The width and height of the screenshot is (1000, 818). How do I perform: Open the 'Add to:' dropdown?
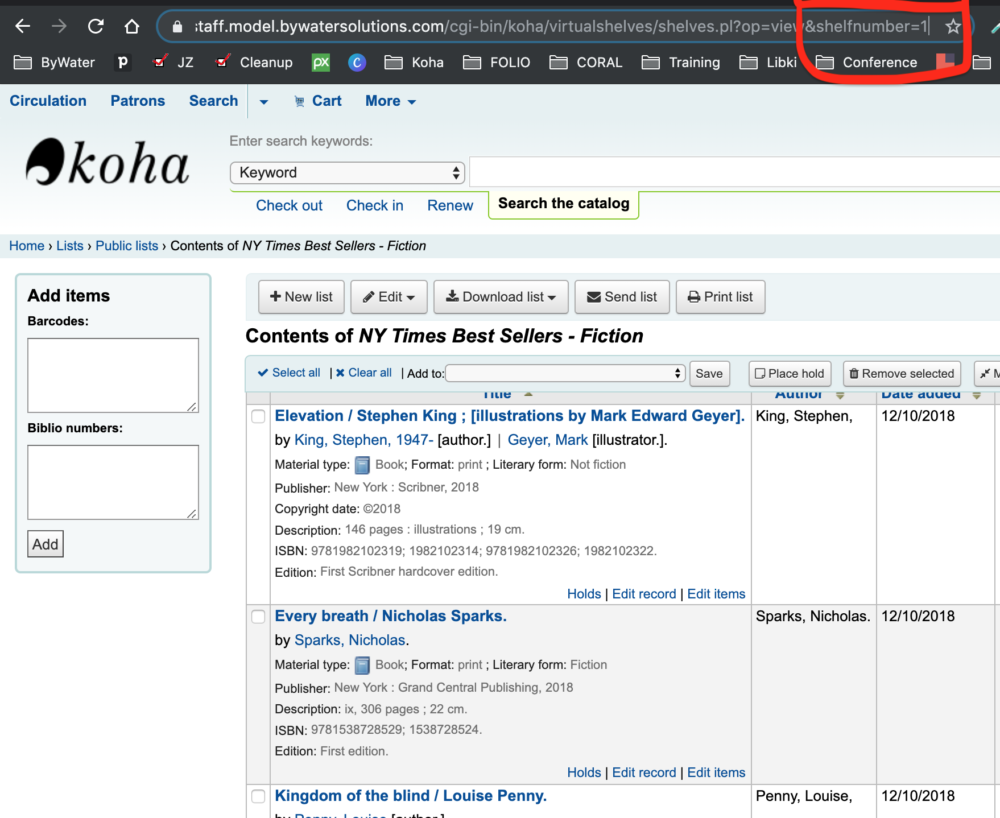pos(565,373)
